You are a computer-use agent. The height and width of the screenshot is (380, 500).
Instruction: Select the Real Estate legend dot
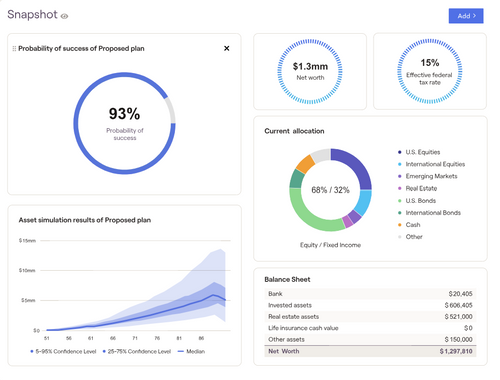400,188
